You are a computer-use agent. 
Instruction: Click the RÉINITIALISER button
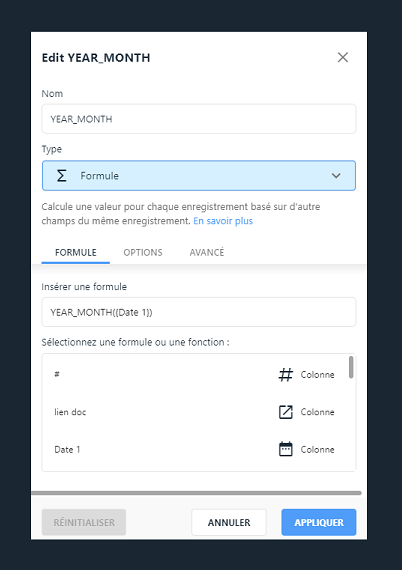click(84, 522)
